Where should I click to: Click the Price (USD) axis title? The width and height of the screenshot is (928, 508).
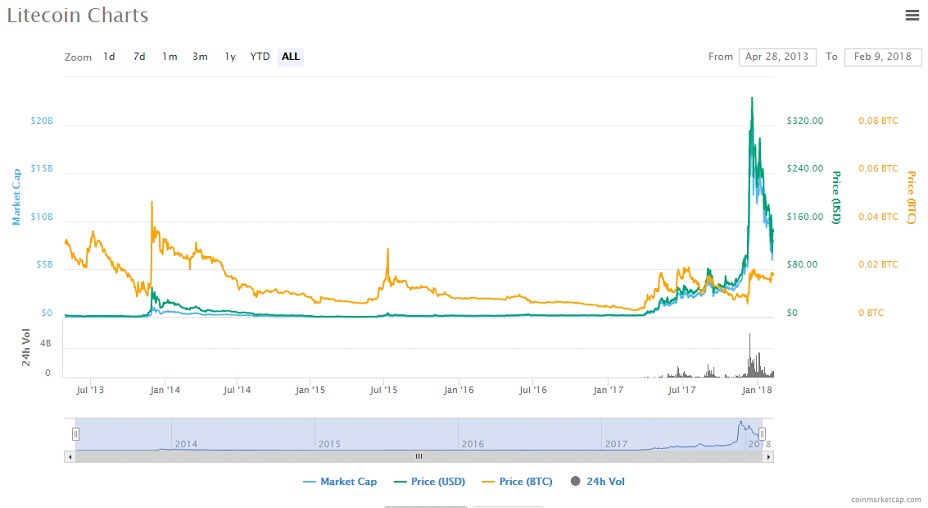pos(837,197)
